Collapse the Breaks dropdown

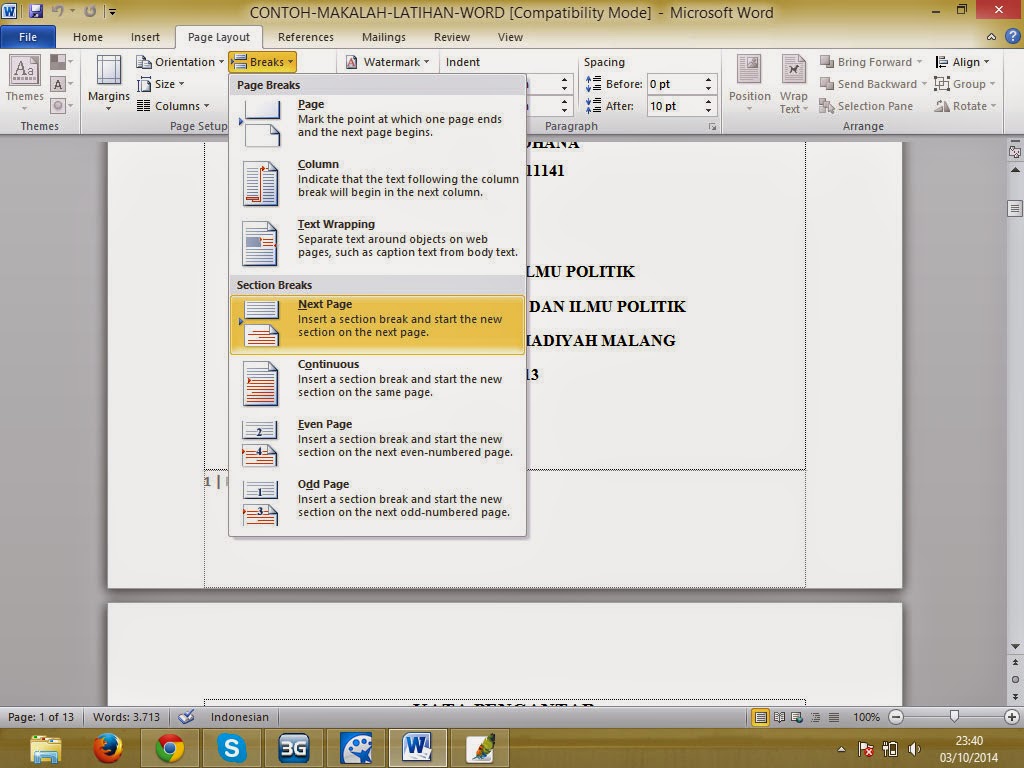point(262,62)
